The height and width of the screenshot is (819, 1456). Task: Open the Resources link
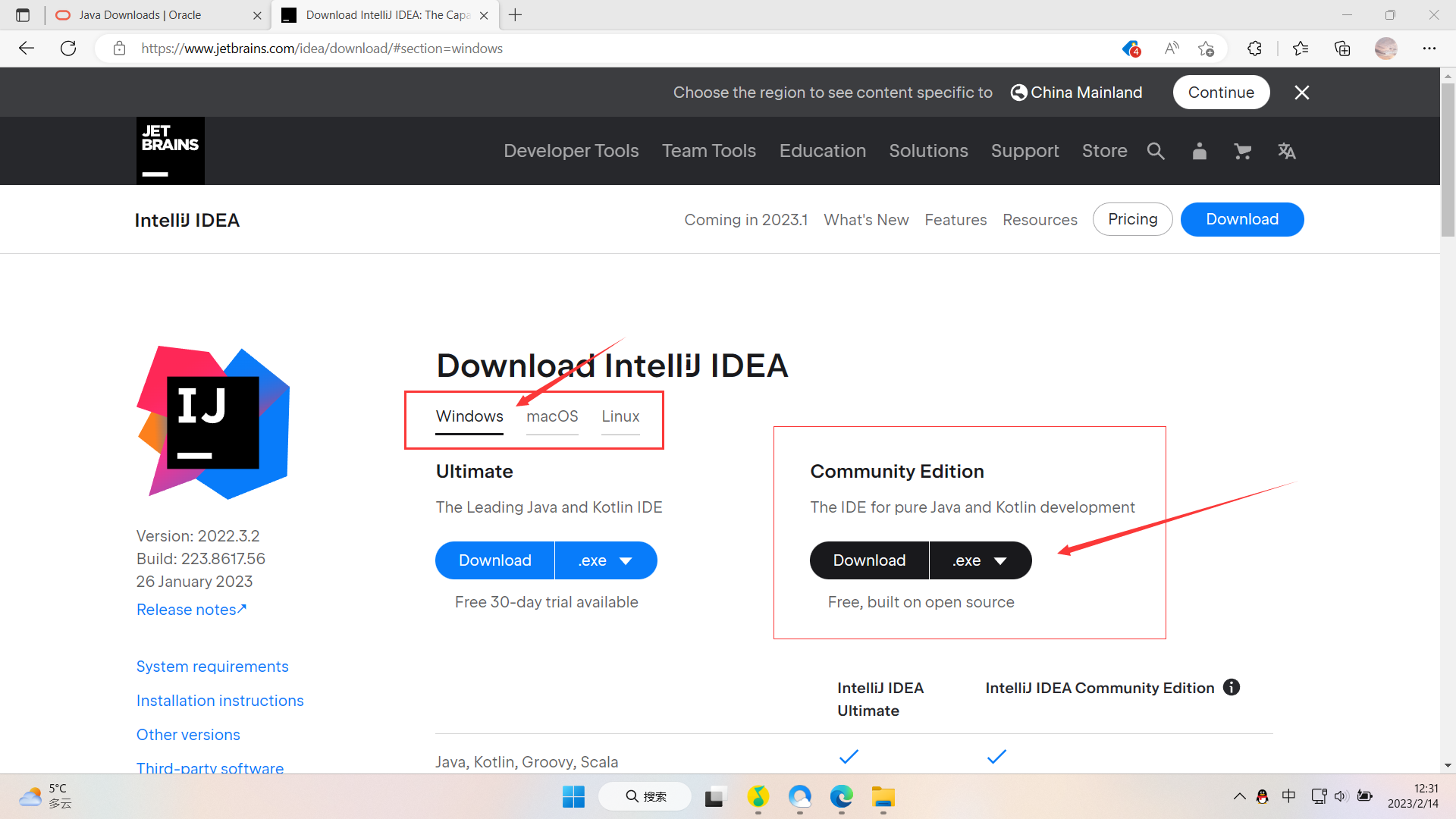[x=1040, y=220]
